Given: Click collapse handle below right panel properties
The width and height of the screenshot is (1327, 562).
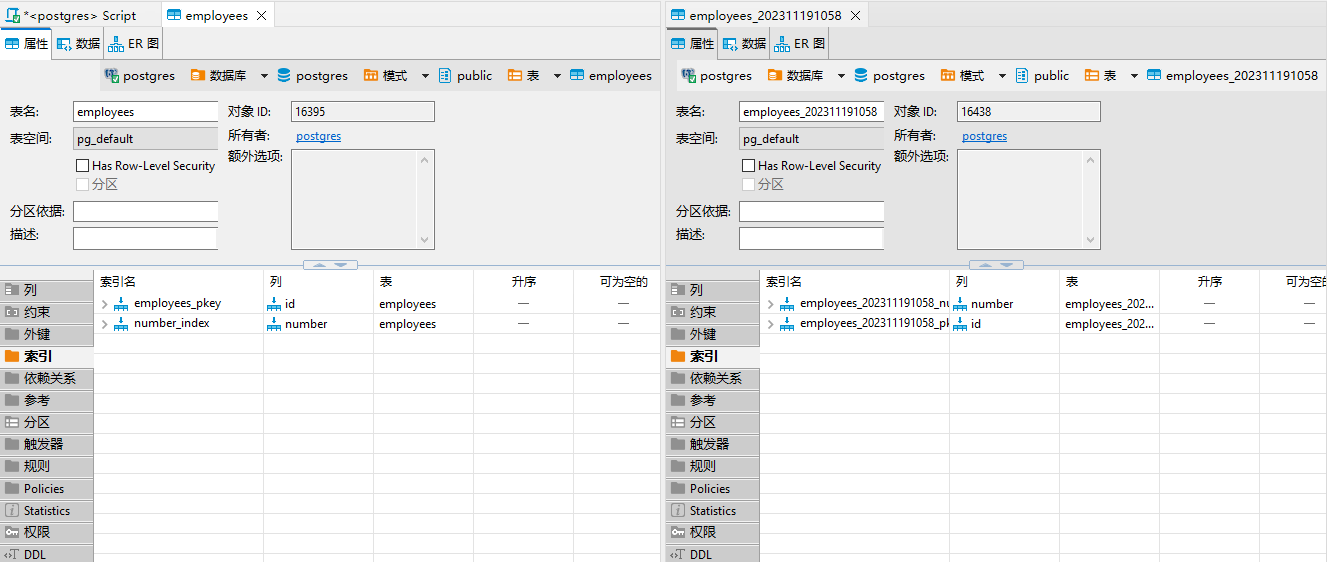Looking at the screenshot, I should click(996, 265).
